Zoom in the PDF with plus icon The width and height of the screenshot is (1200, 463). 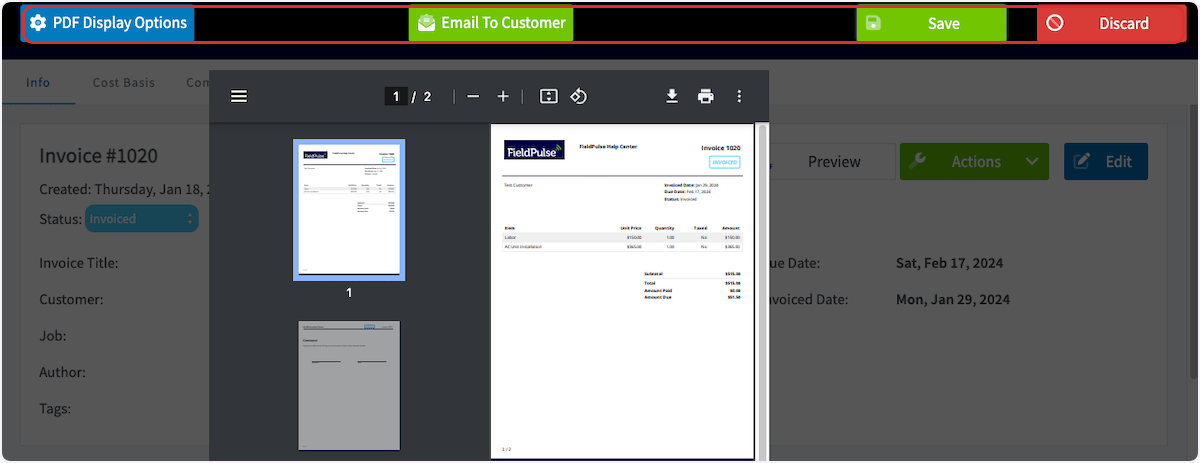click(503, 97)
